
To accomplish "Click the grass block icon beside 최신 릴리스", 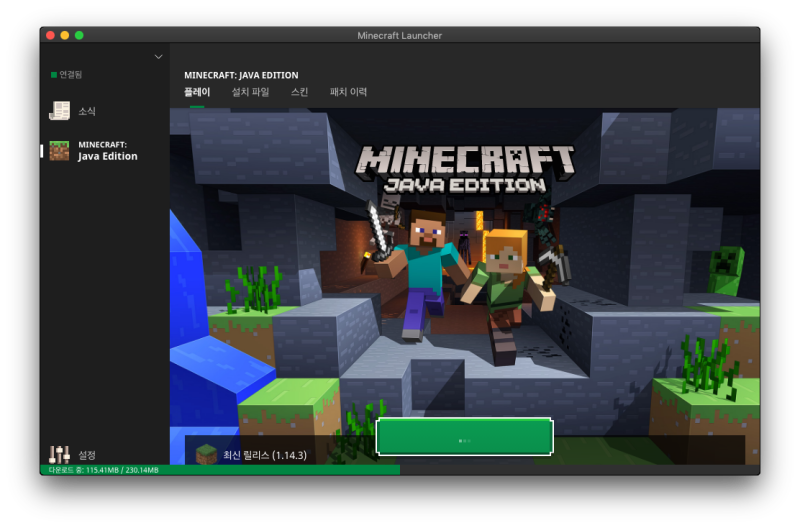I will 206,454.
